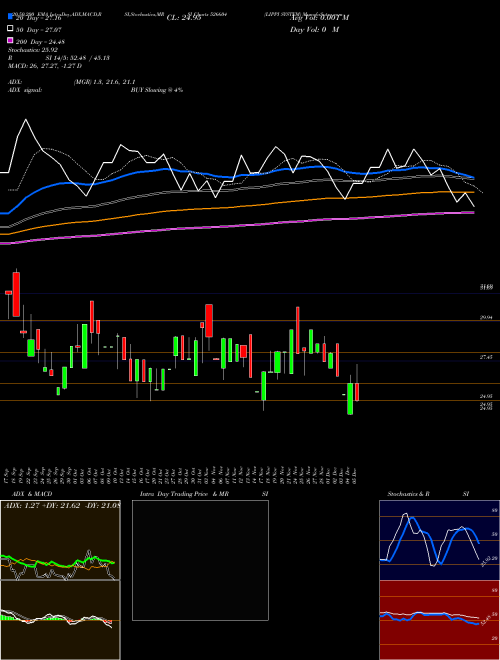The height and width of the screenshot is (660, 500).
Task: Click the white 50 Day legend swatch
Action: pos(10,29)
